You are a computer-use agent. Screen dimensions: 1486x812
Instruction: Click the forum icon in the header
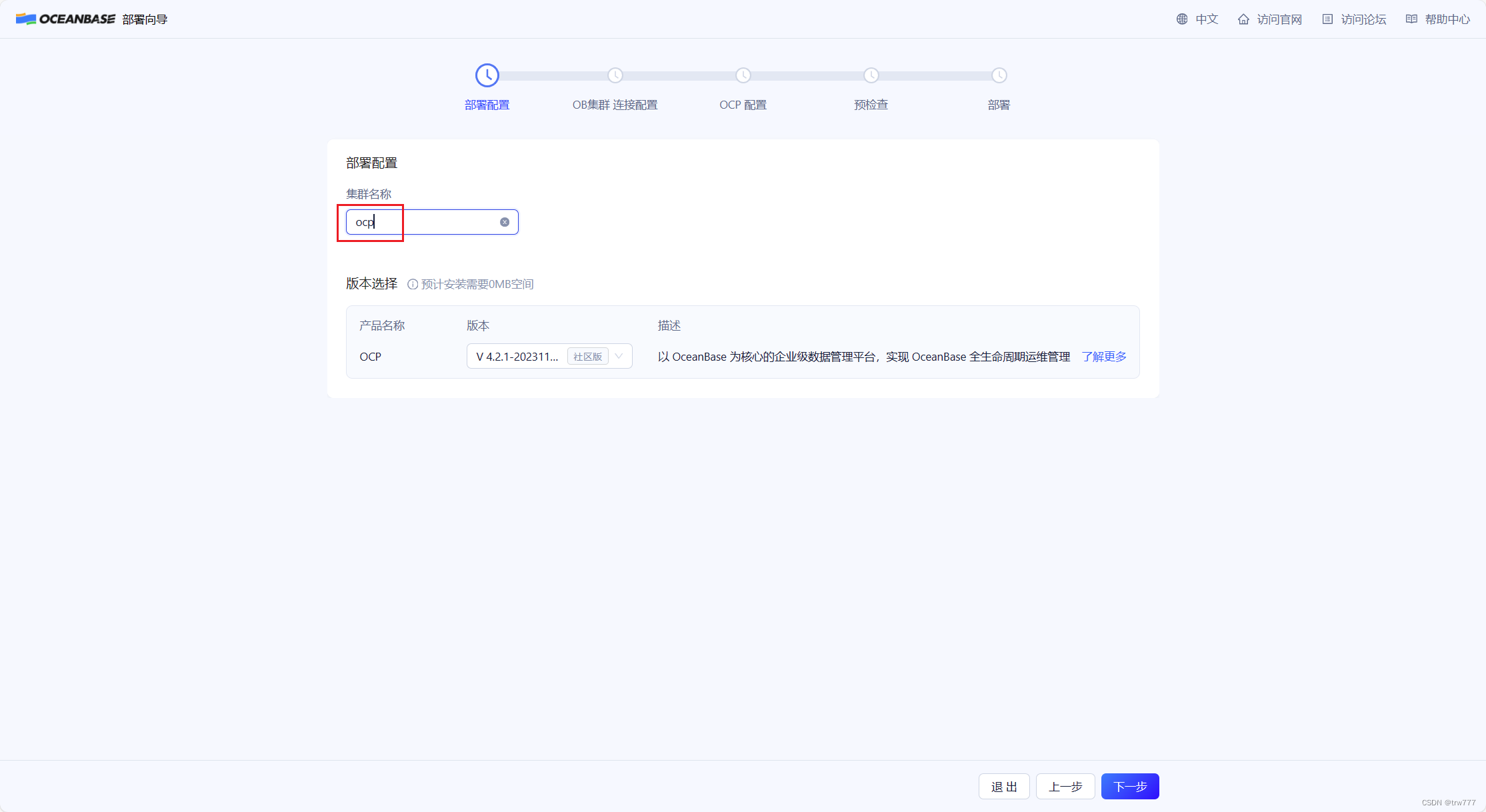click(x=1327, y=19)
